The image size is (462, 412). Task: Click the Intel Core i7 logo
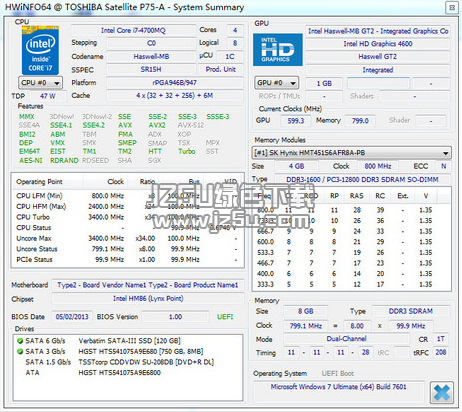click(40, 50)
